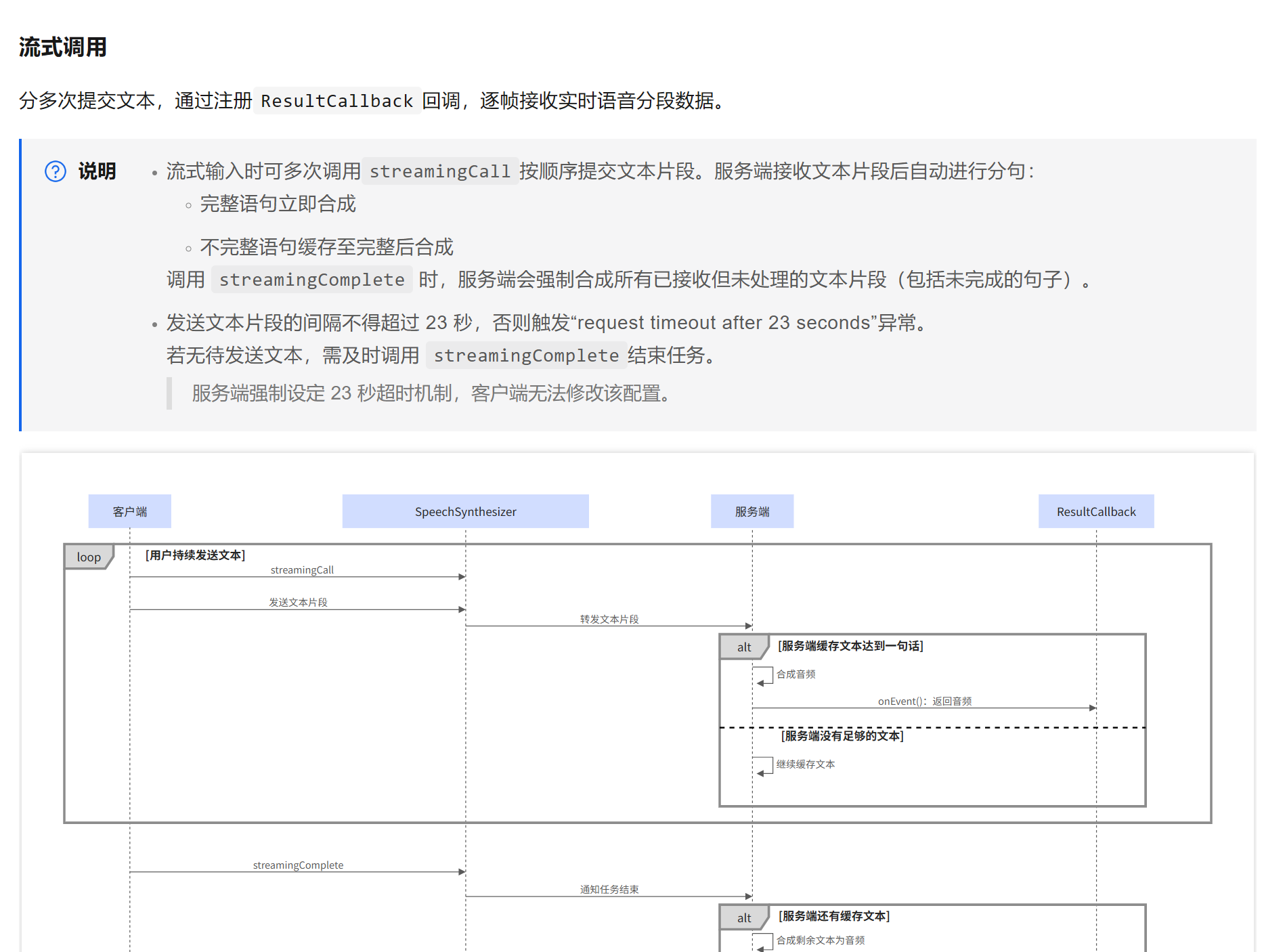1285x952 pixels.
Task: Click the [服务端缓存文本达到一句话] condition
Action: click(x=851, y=646)
